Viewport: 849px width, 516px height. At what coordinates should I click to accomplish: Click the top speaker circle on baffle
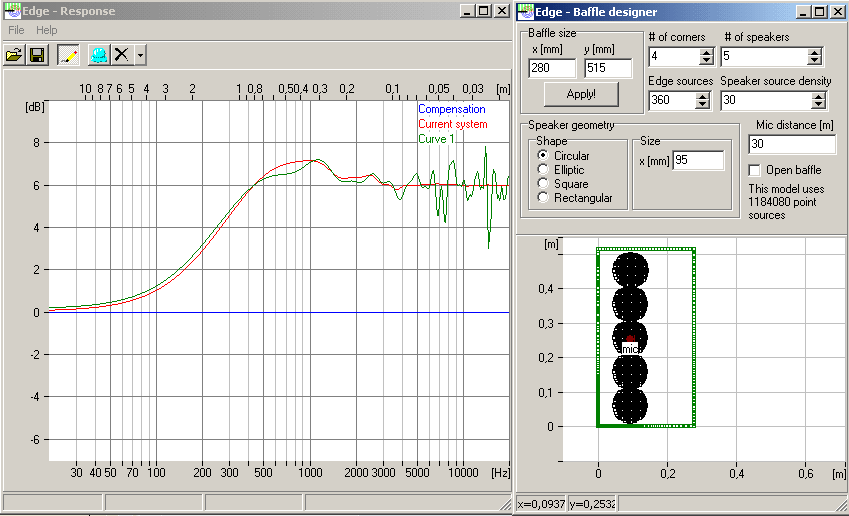point(630,270)
